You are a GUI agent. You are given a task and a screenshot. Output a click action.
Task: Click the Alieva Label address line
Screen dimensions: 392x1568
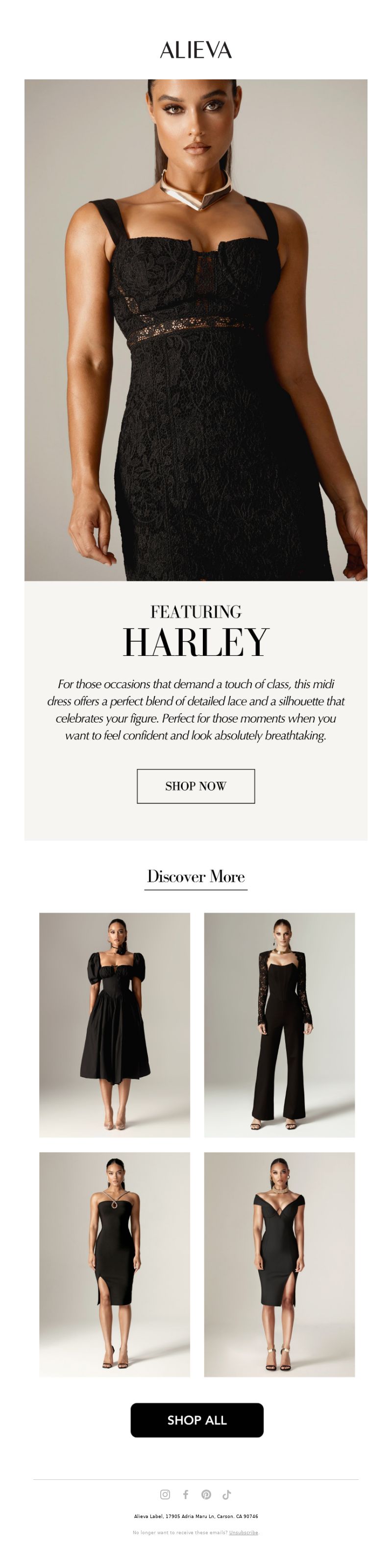point(196,1516)
